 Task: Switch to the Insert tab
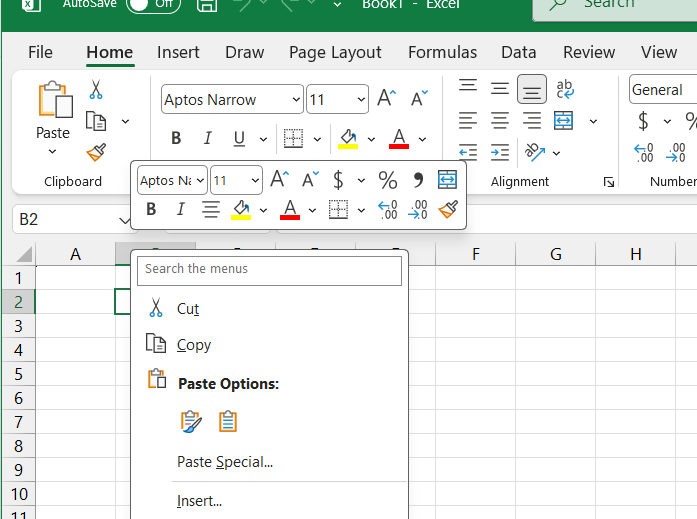178,52
